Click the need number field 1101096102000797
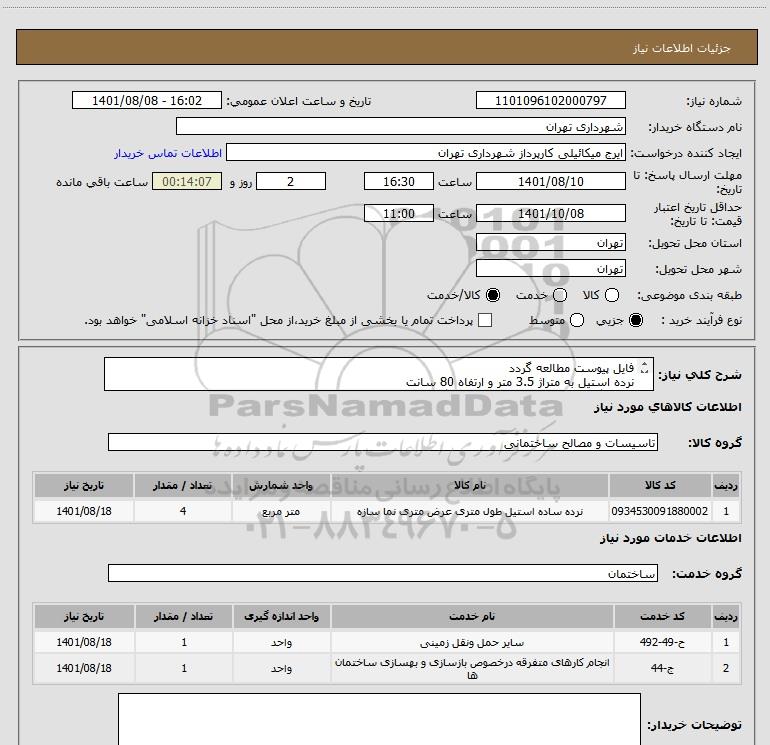Image resolution: width=770 pixels, height=745 pixels. tap(550, 100)
